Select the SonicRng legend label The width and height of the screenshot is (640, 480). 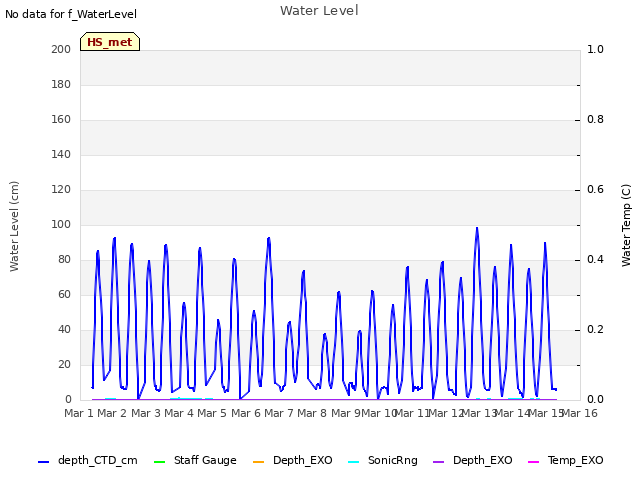(393, 460)
